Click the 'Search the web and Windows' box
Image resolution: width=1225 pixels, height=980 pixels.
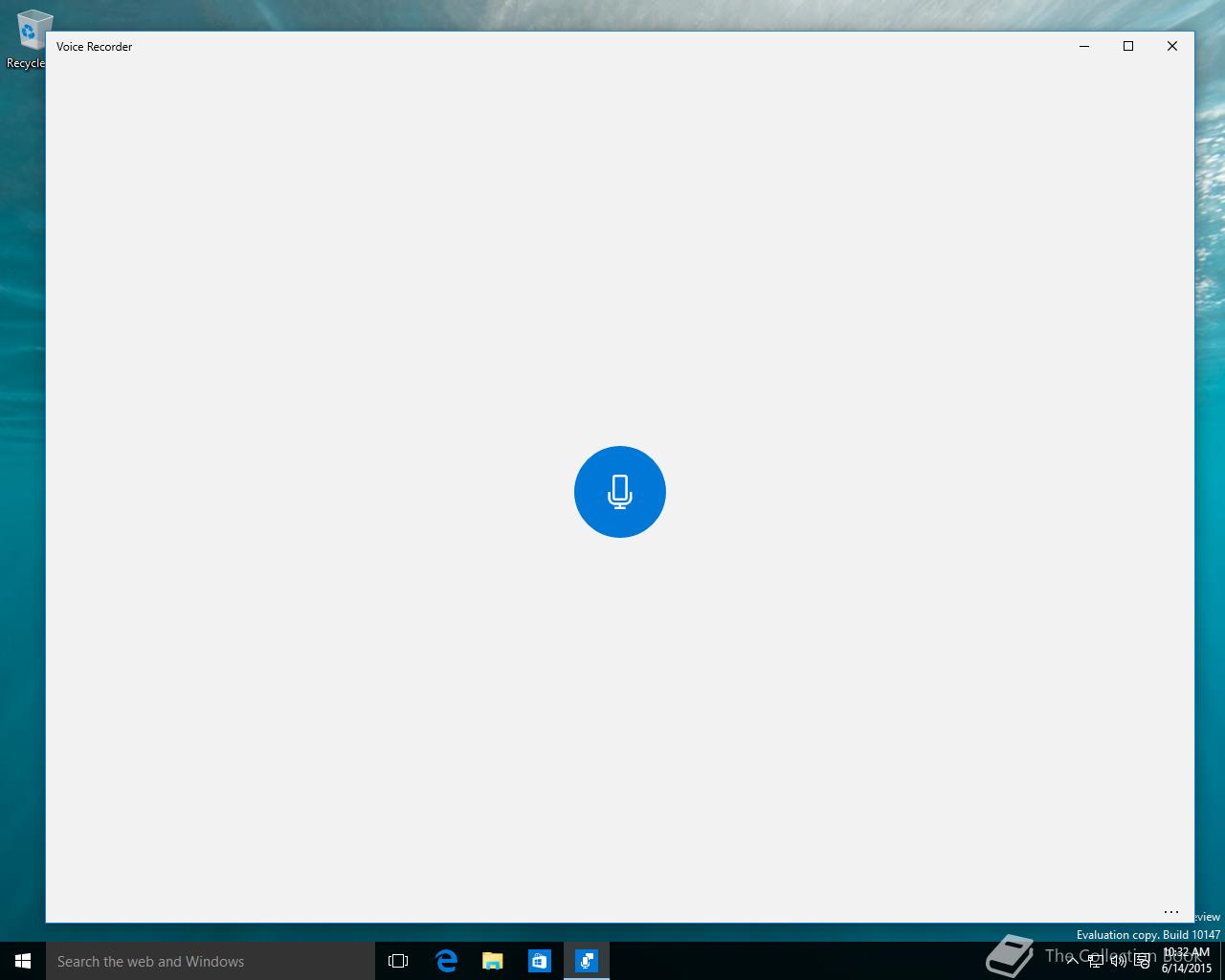click(x=211, y=961)
